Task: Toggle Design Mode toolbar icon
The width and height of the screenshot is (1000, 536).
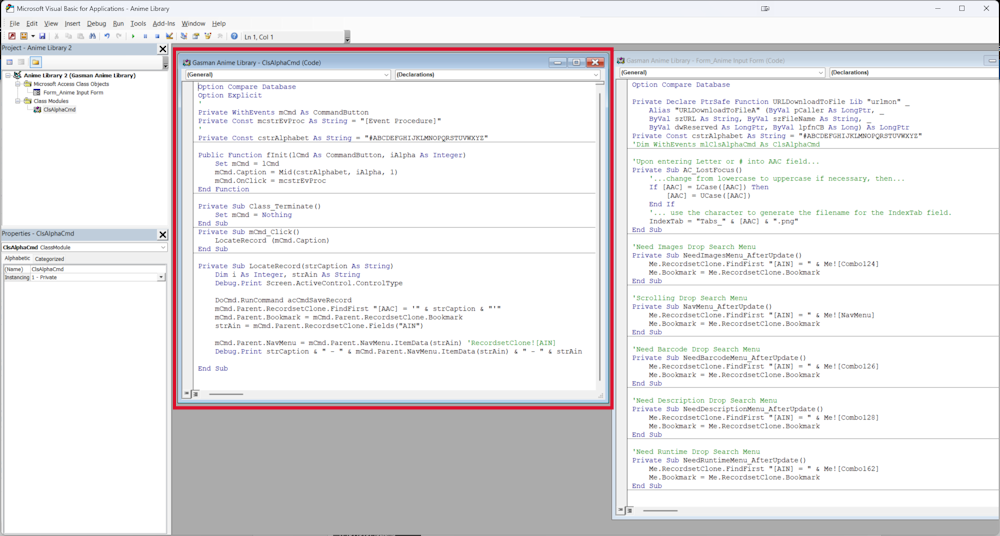Action: point(169,36)
